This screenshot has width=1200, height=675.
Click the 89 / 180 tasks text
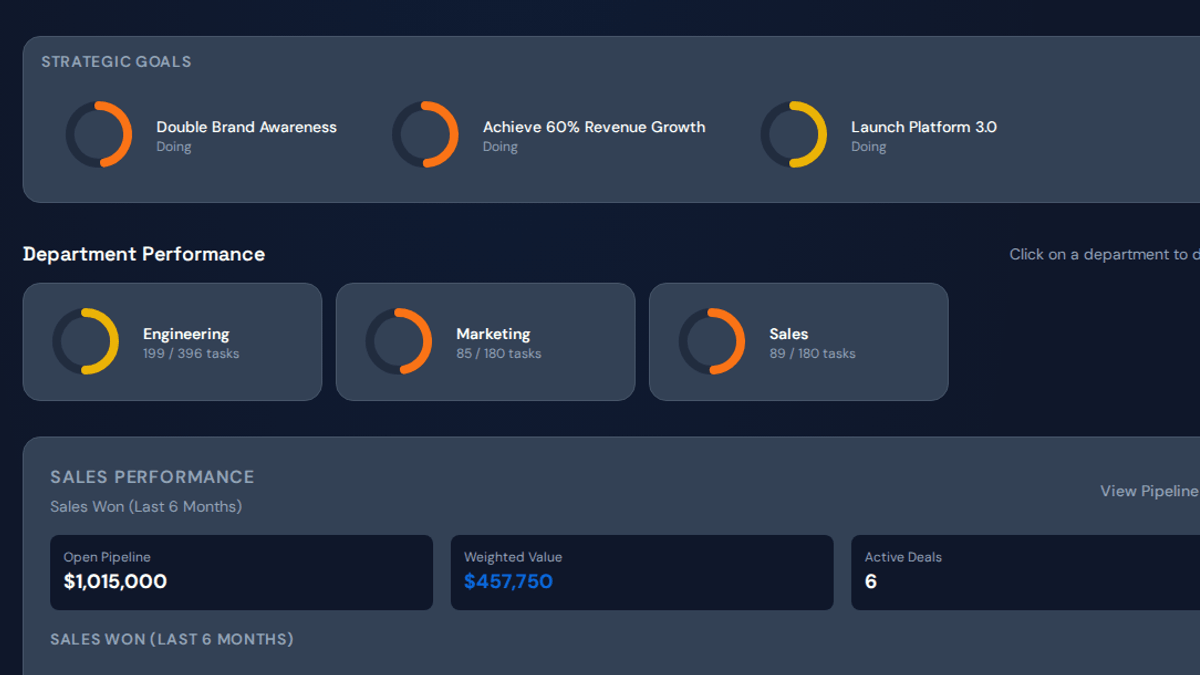click(x=812, y=353)
